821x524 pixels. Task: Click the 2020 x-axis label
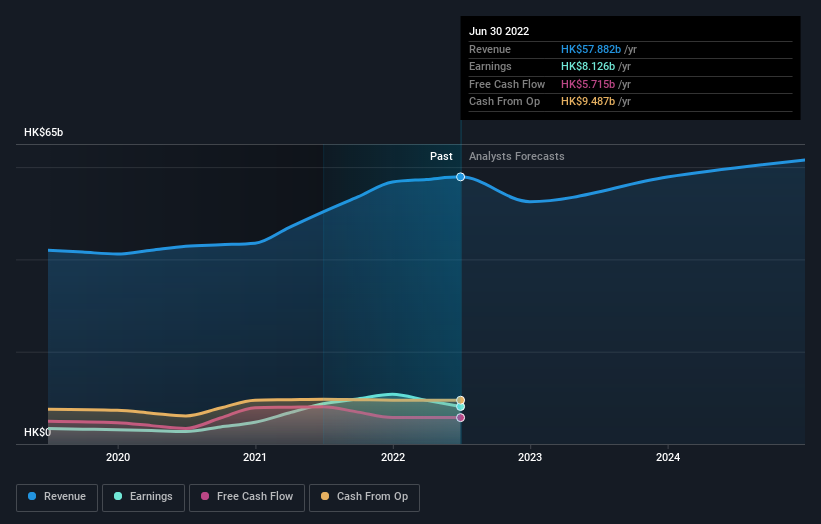coord(118,458)
